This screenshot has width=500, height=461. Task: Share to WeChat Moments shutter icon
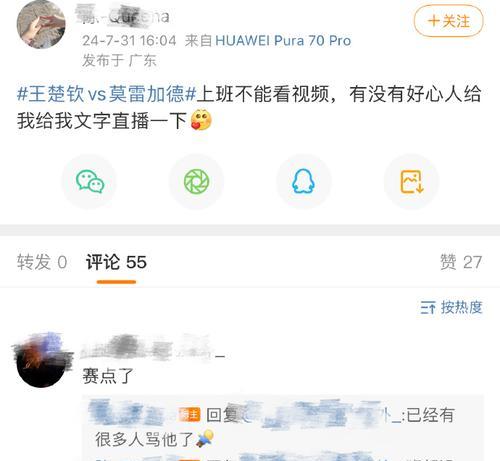(197, 182)
